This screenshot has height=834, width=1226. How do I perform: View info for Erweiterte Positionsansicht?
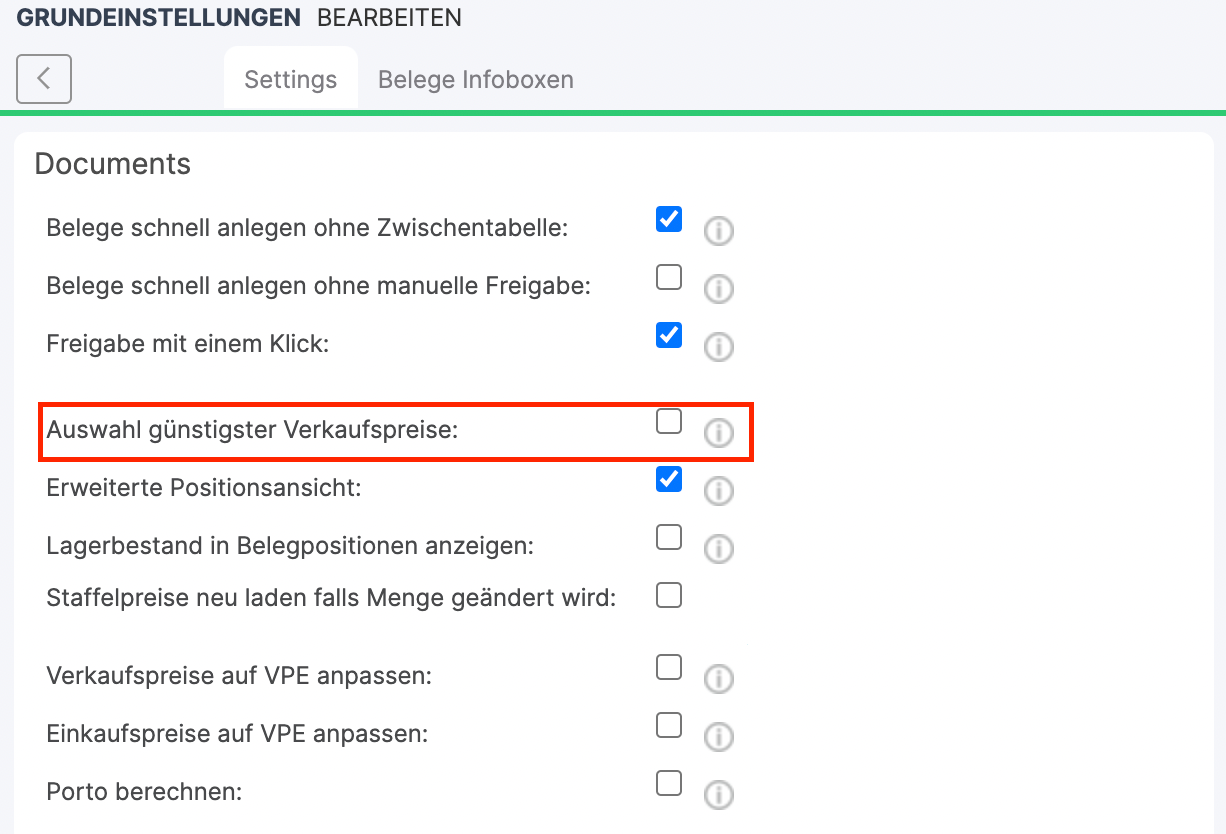pos(718,491)
